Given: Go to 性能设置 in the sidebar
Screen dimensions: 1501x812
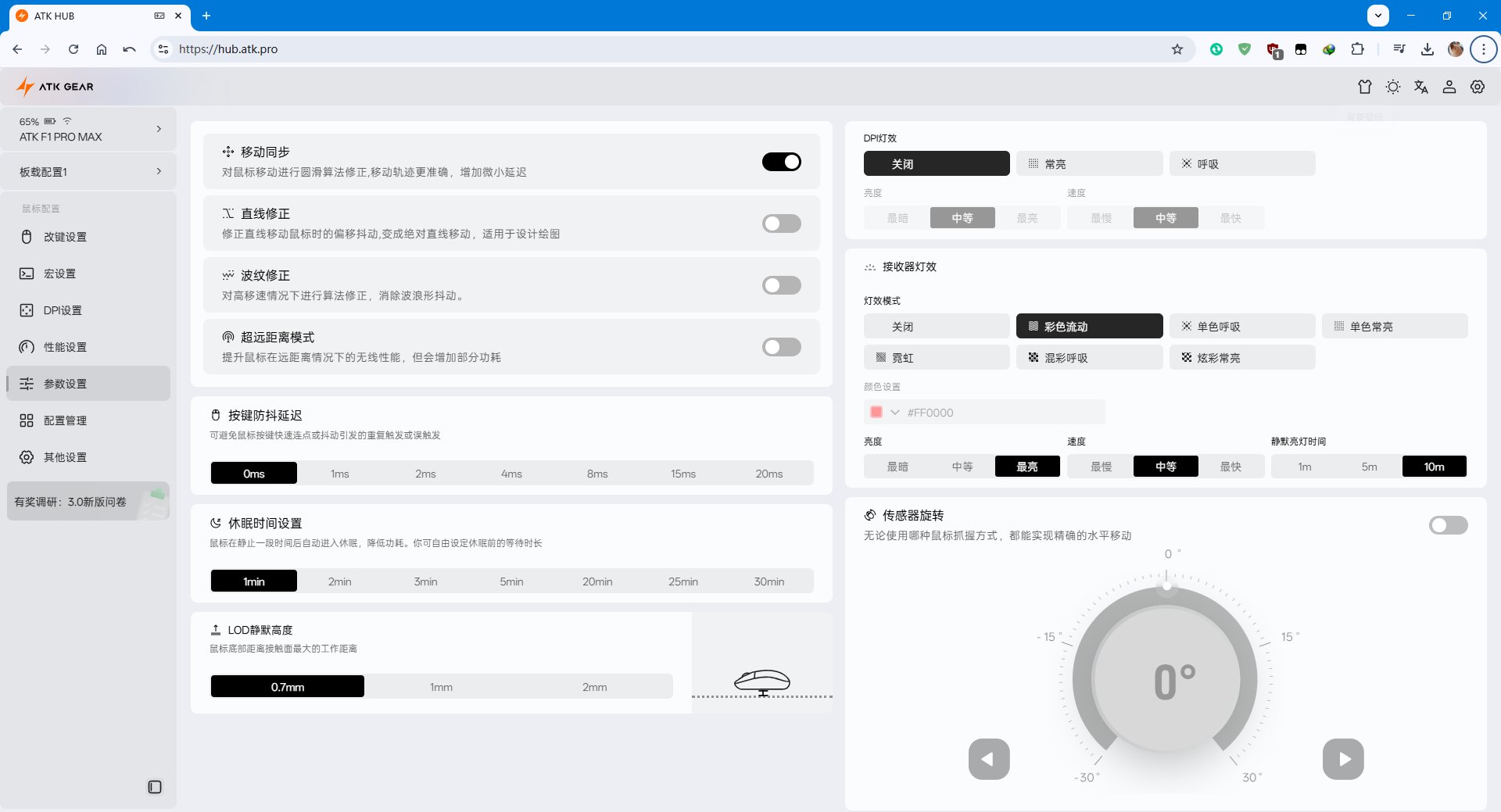Looking at the screenshot, I should pos(65,347).
